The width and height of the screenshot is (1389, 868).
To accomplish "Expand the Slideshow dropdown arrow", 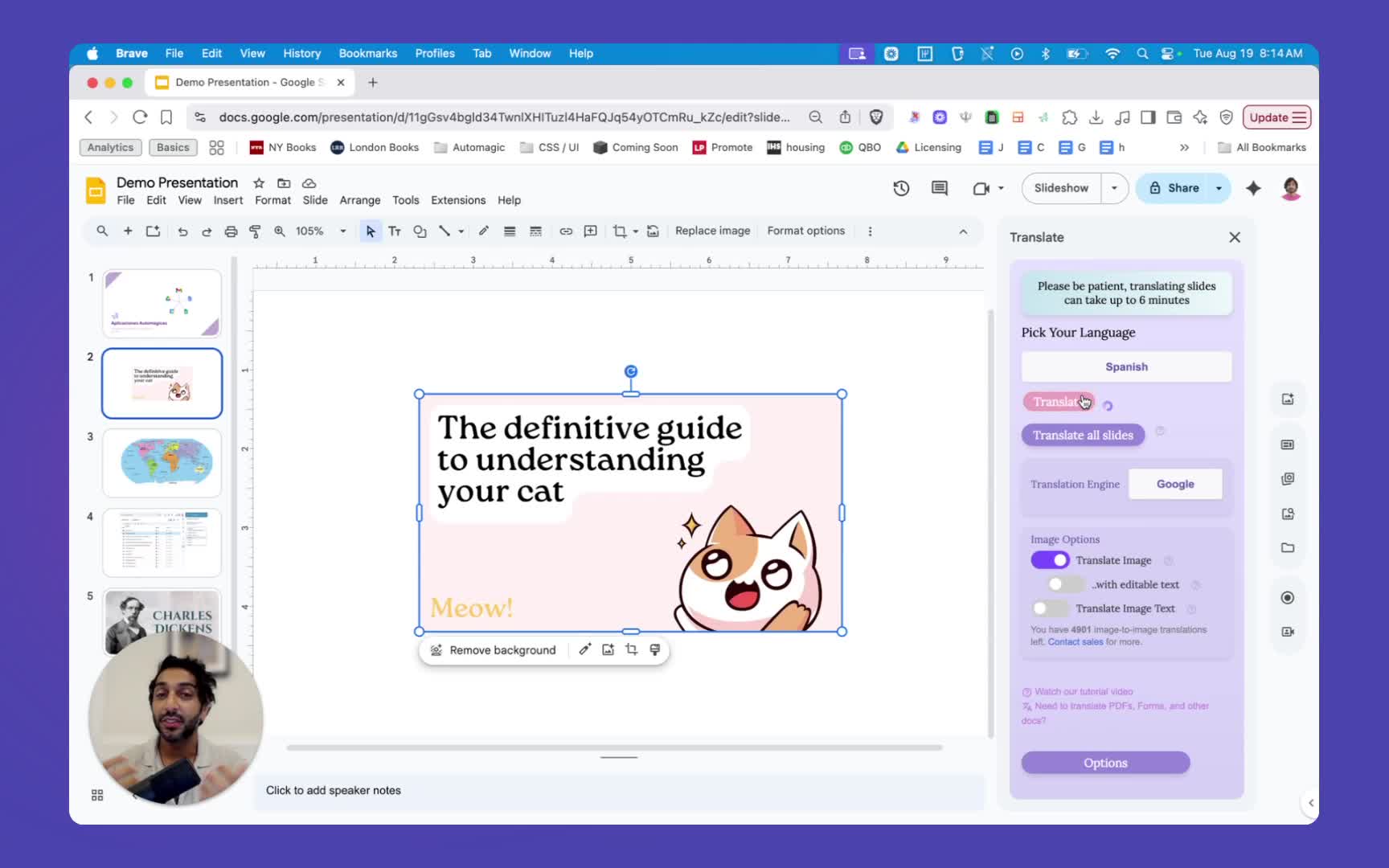I will click(1114, 188).
